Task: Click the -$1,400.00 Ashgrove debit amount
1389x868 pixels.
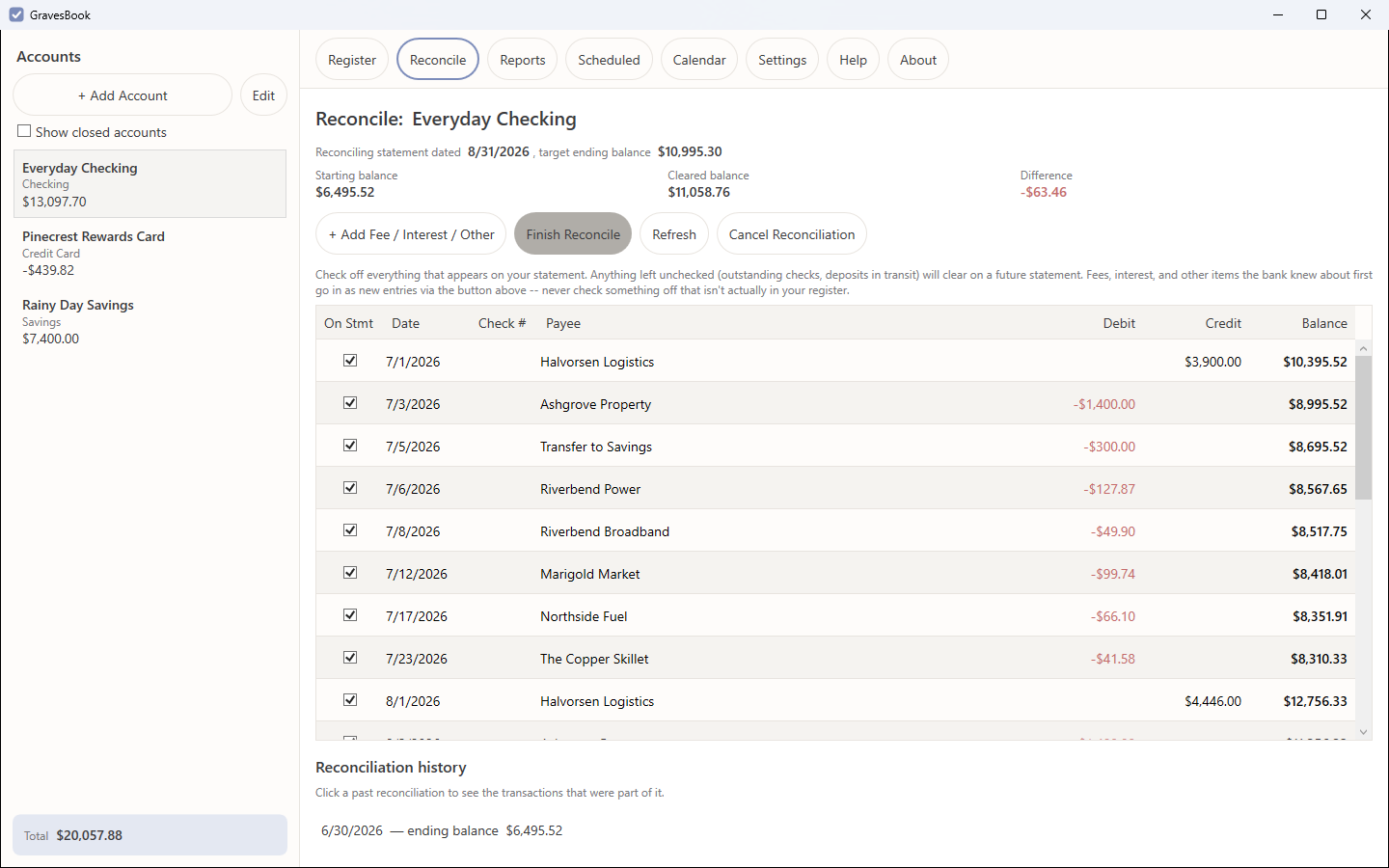Action: pos(1104,404)
